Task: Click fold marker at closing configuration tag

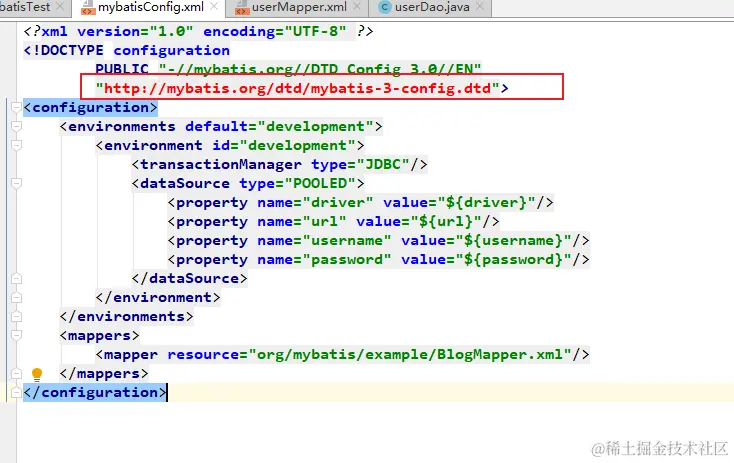Action: tap(16, 392)
